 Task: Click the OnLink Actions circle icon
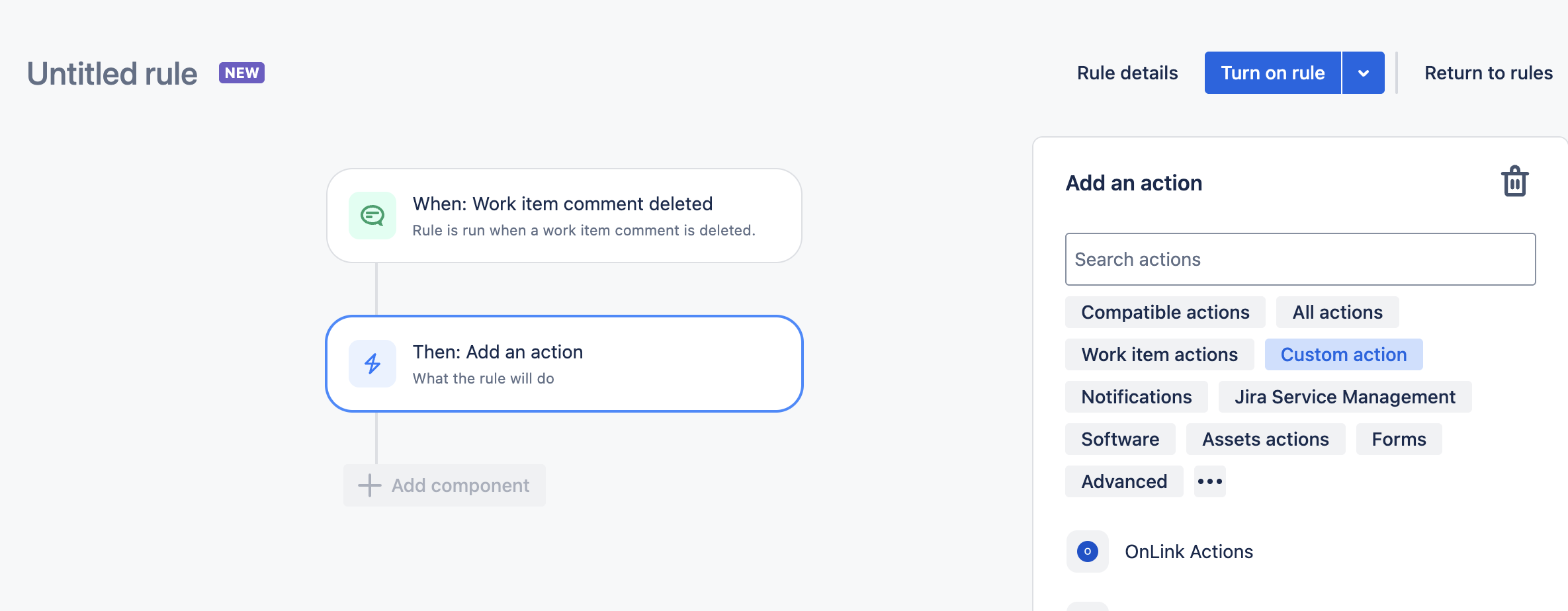pos(1088,551)
